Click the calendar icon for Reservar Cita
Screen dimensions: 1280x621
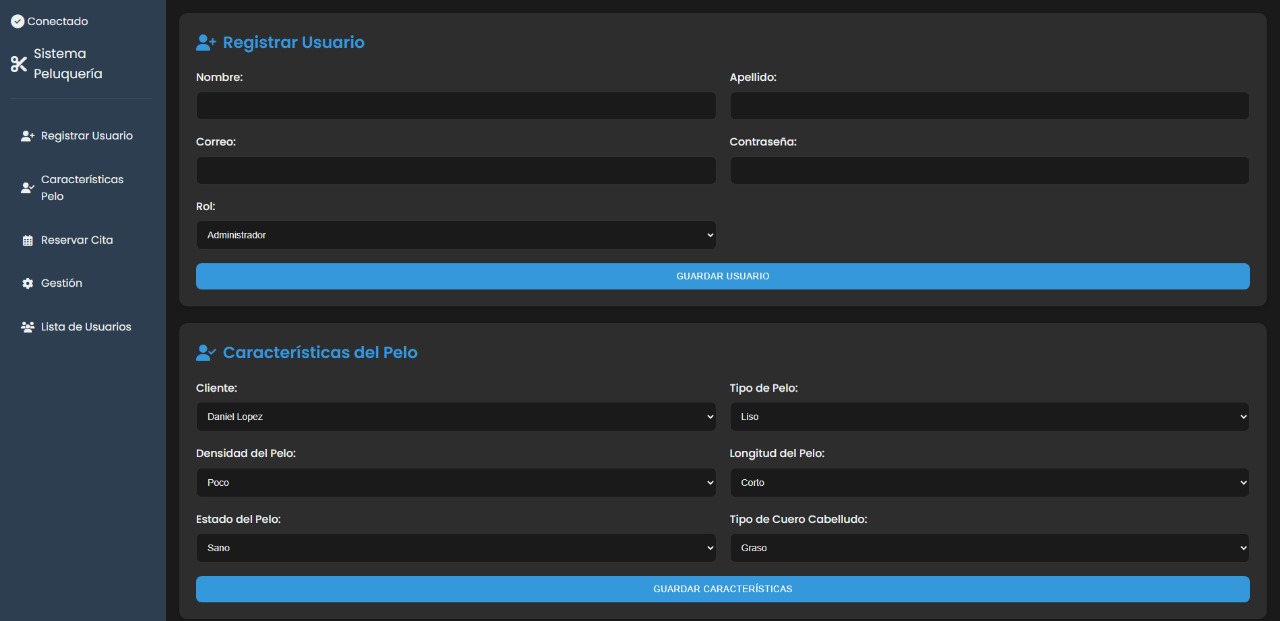pyautogui.click(x=28, y=240)
